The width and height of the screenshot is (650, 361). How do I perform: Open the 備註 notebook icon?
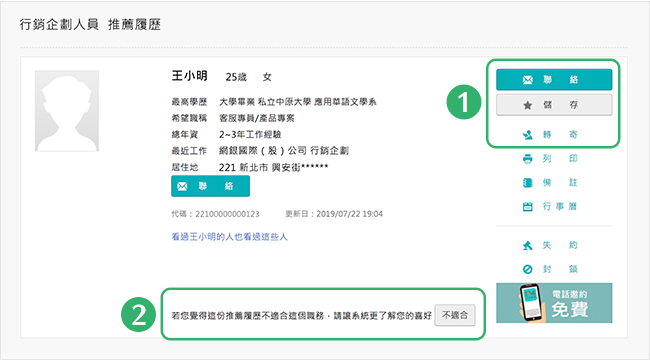click(527, 183)
